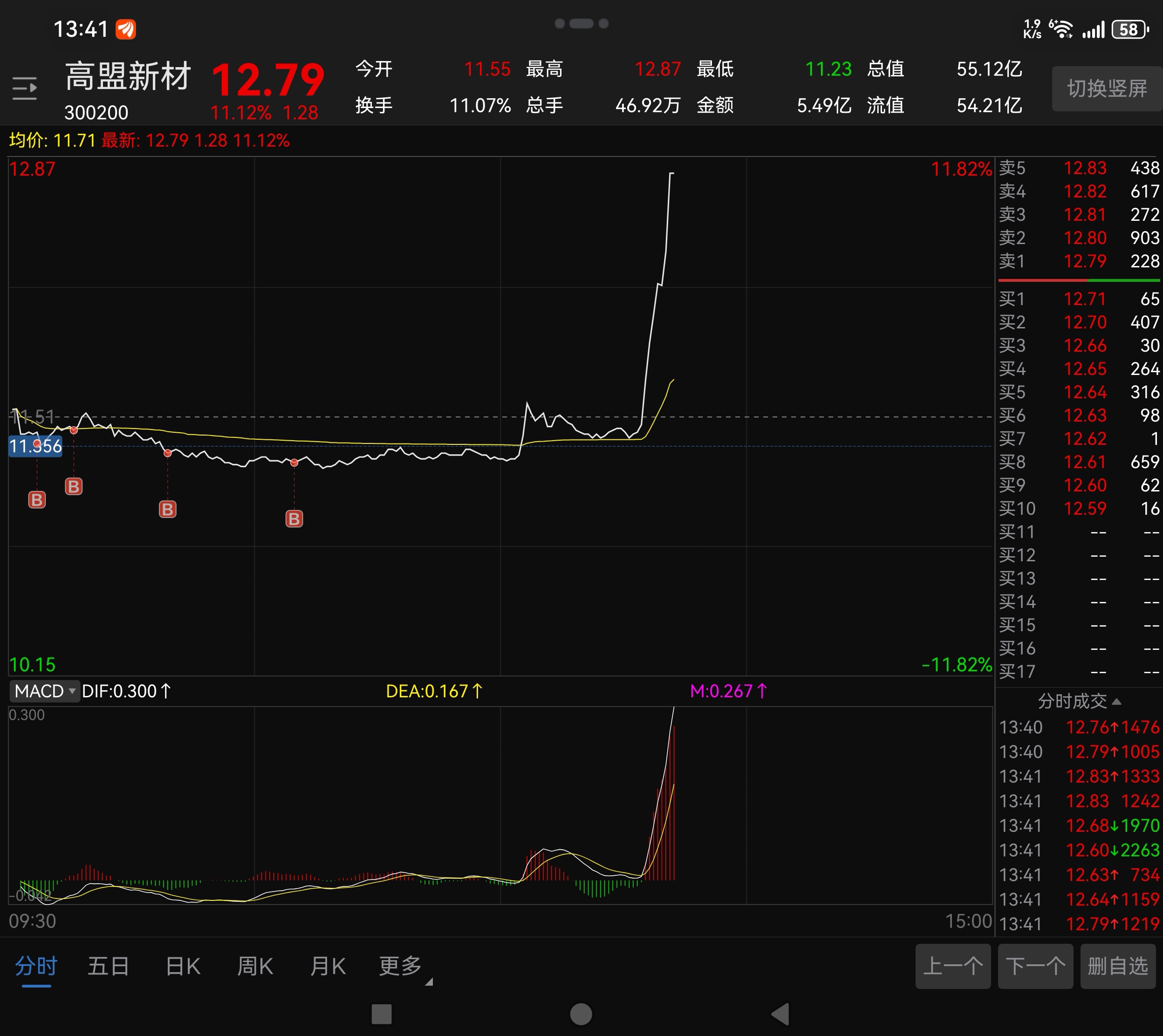The height and width of the screenshot is (1036, 1163).
Task: Tap the Android square recents button
Action: click(382, 1014)
